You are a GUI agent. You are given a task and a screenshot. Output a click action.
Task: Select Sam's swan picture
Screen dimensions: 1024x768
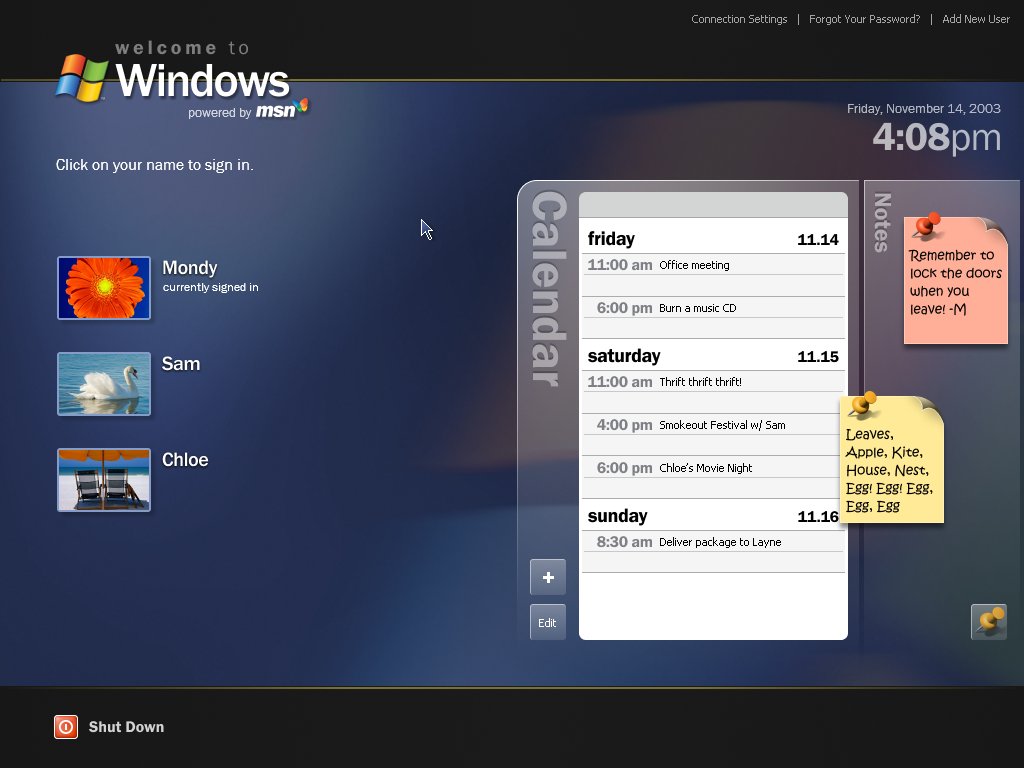pos(104,384)
